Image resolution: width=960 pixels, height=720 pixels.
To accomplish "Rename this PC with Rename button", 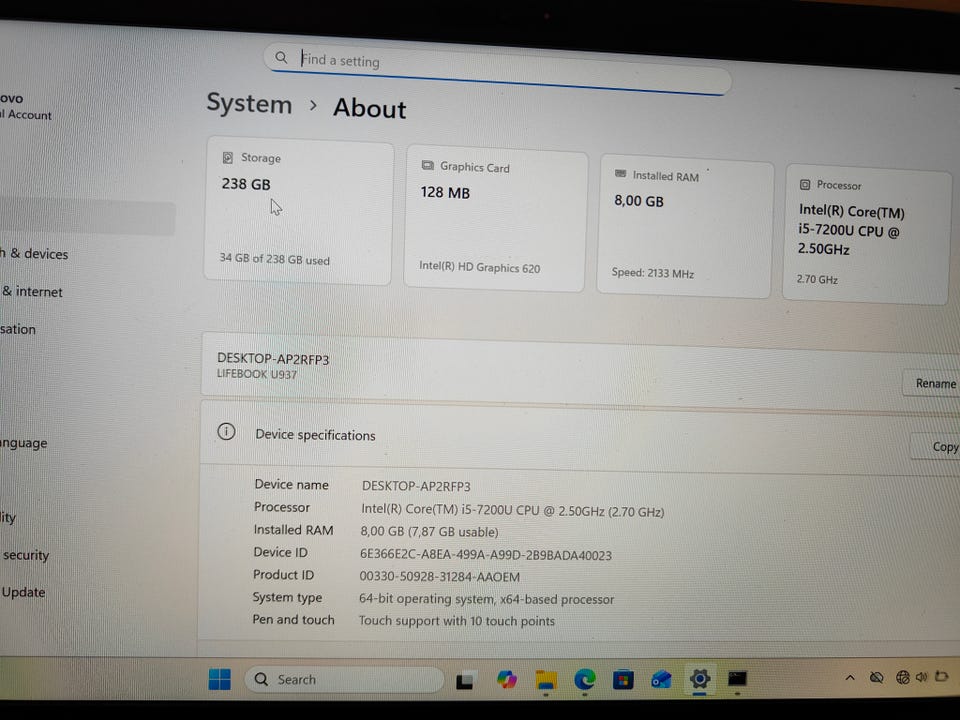I will 934,383.
